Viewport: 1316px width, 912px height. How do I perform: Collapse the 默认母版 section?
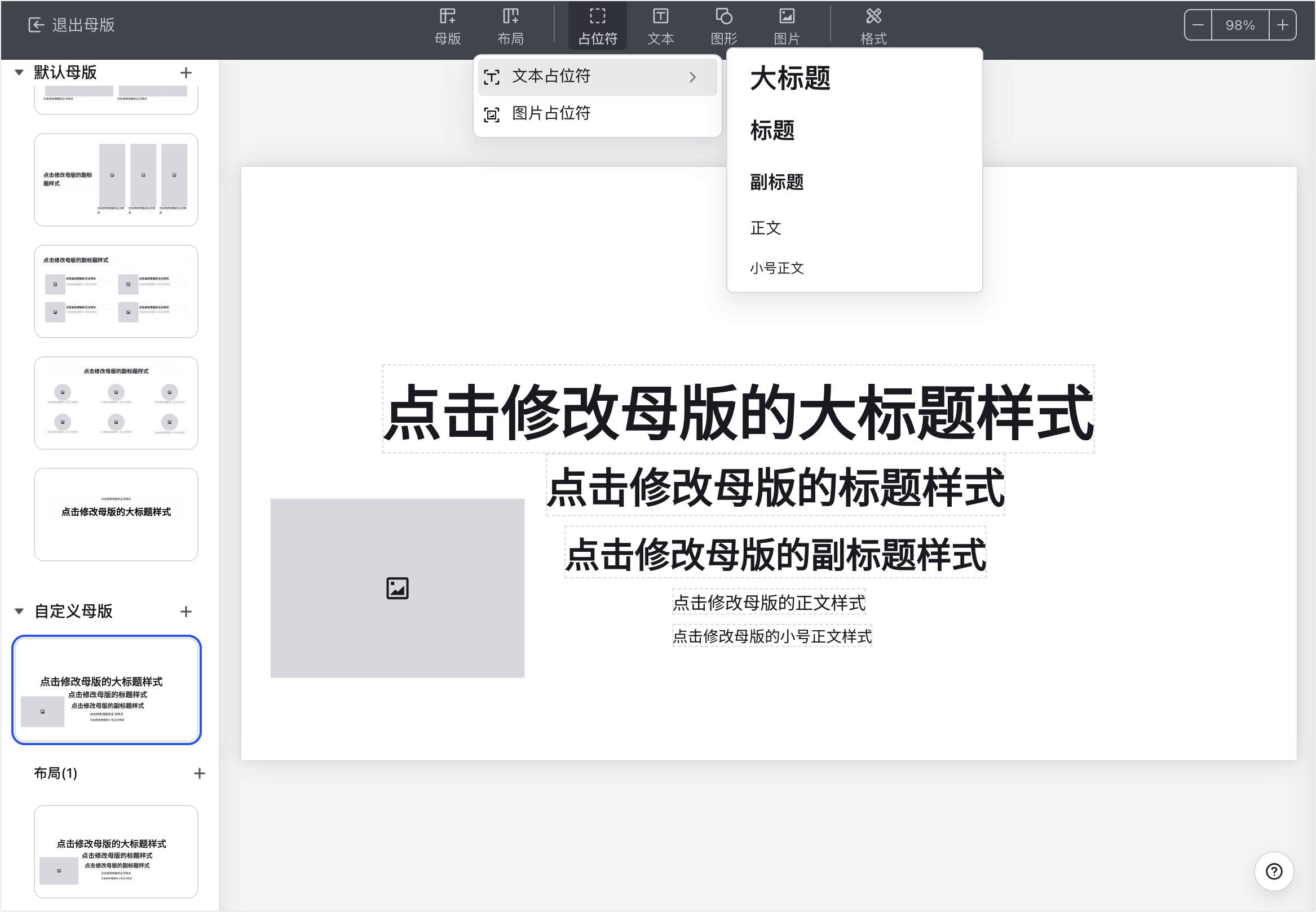click(x=19, y=73)
